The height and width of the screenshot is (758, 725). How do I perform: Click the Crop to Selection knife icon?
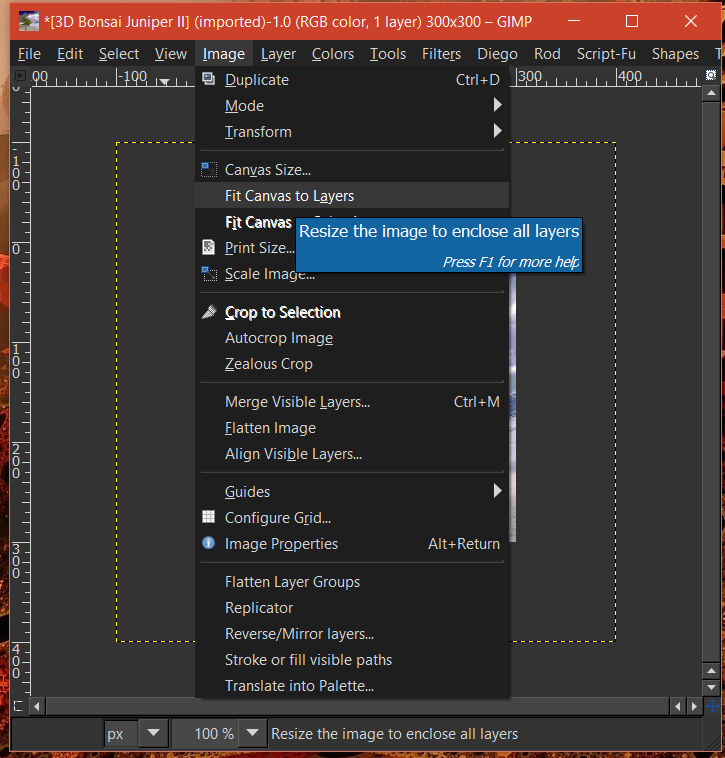click(209, 312)
